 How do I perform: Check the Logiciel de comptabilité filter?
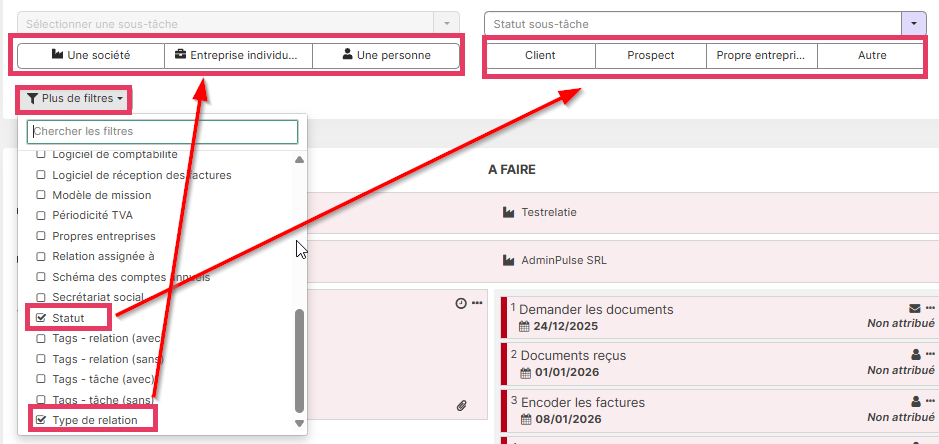coord(41,155)
